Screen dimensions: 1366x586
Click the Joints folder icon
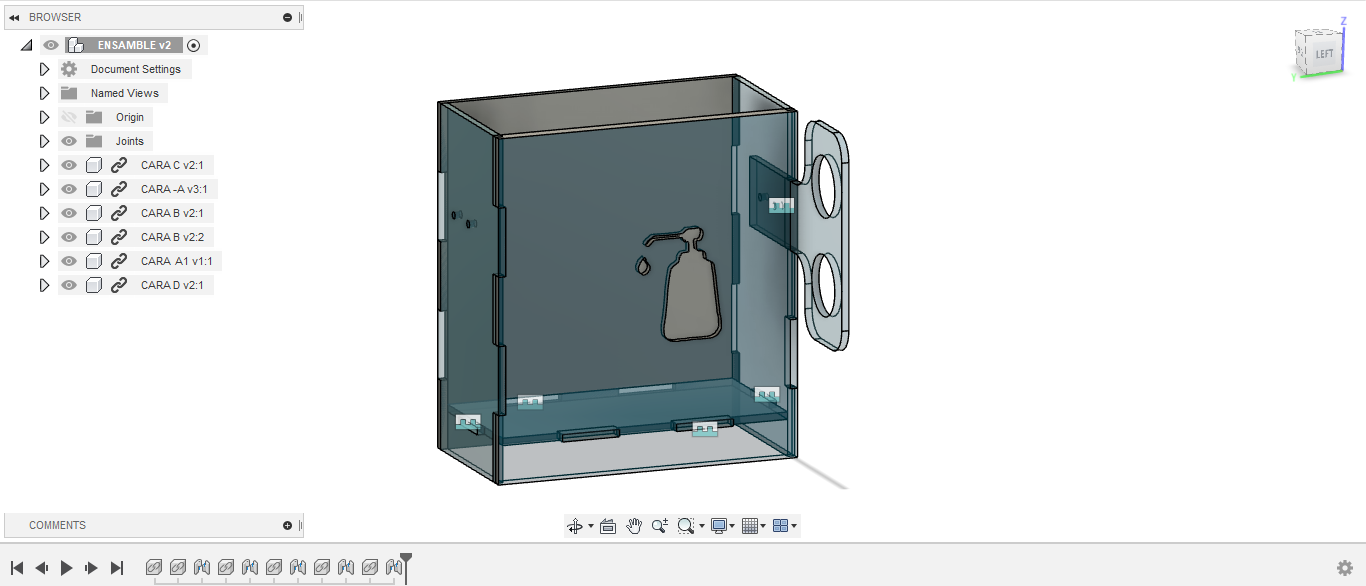(94, 141)
